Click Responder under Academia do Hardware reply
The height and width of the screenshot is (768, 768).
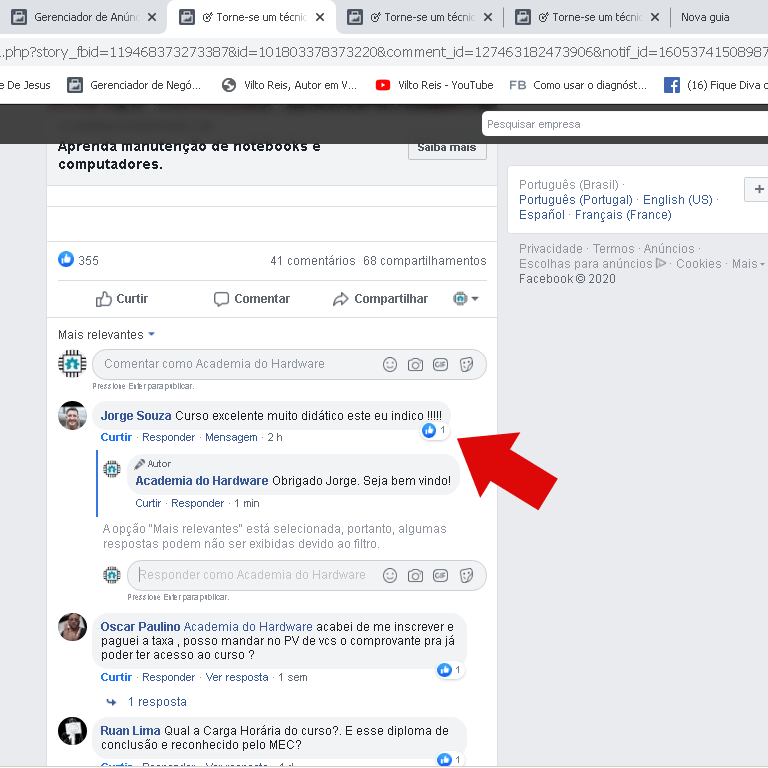(x=197, y=504)
